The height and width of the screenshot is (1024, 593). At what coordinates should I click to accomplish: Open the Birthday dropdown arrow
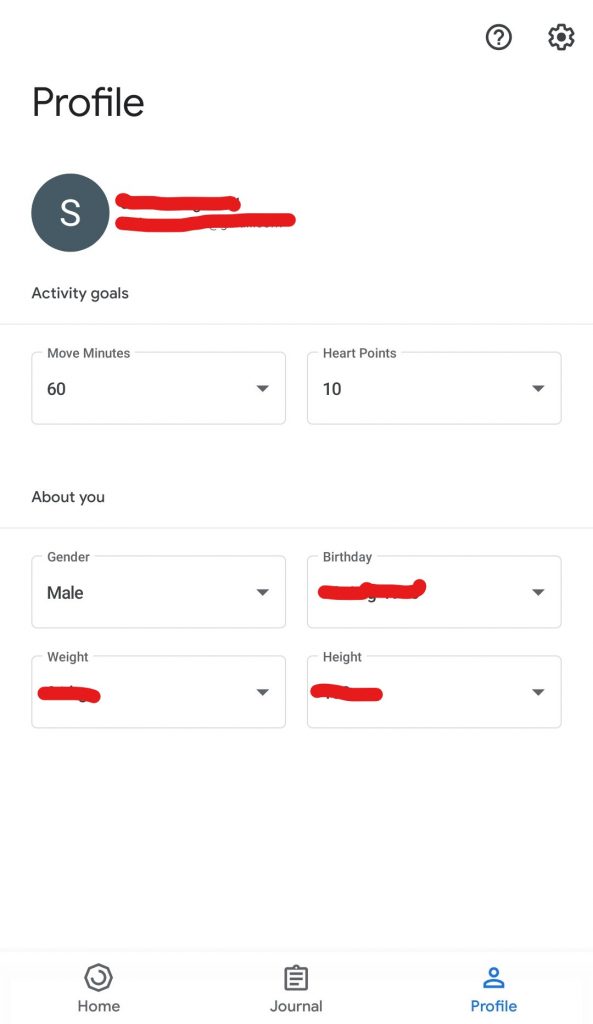pos(538,592)
